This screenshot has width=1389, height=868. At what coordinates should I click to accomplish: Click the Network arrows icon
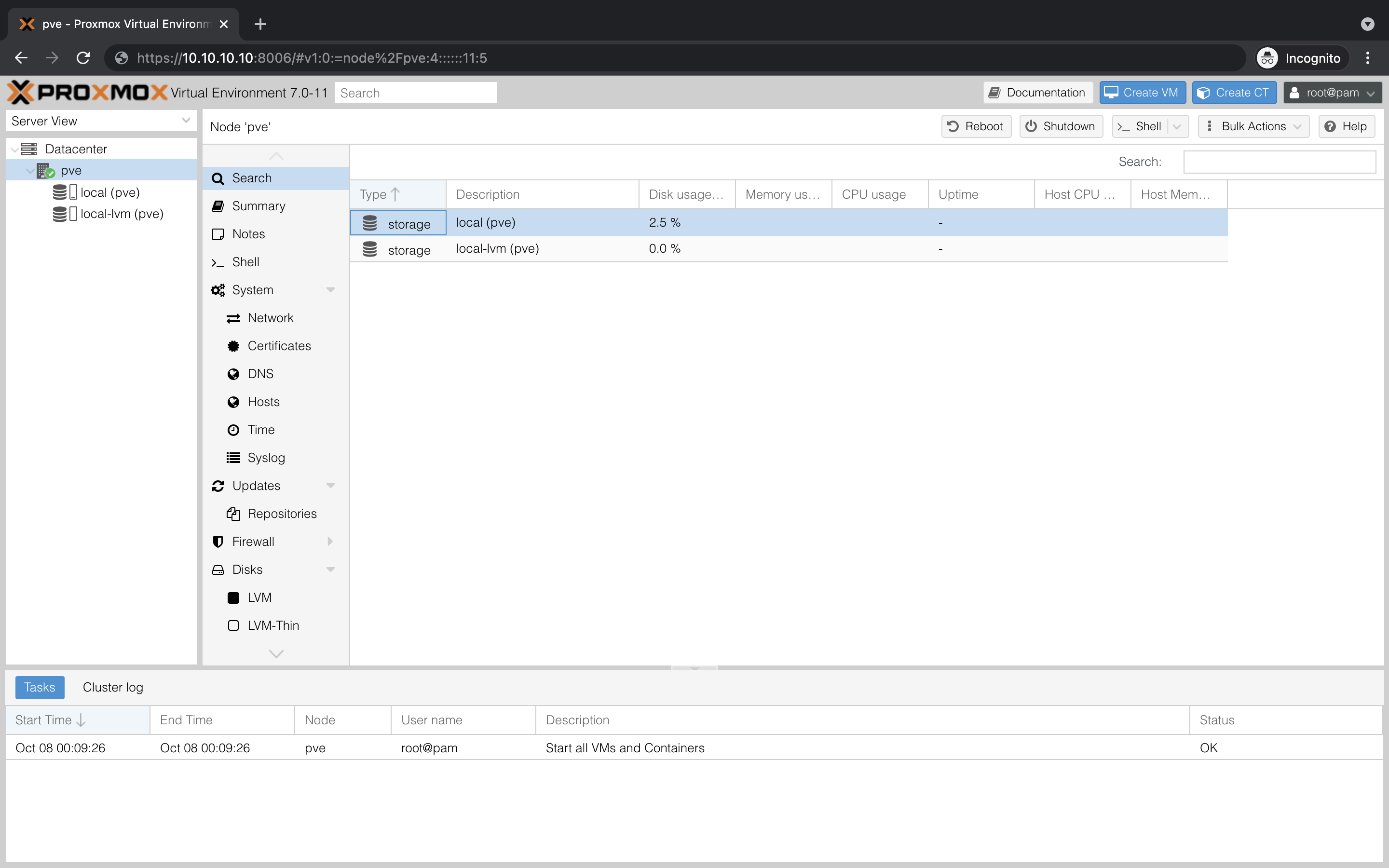tap(233, 318)
